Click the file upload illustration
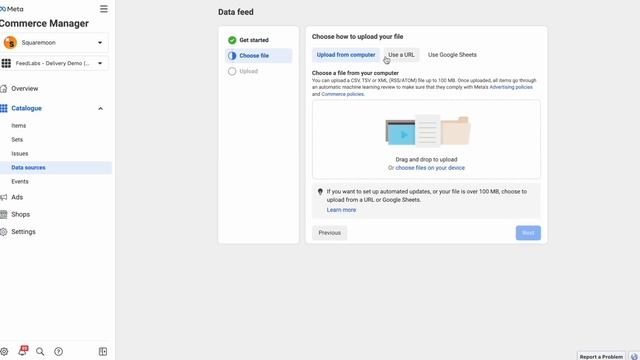640x360 pixels. coord(428,131)
